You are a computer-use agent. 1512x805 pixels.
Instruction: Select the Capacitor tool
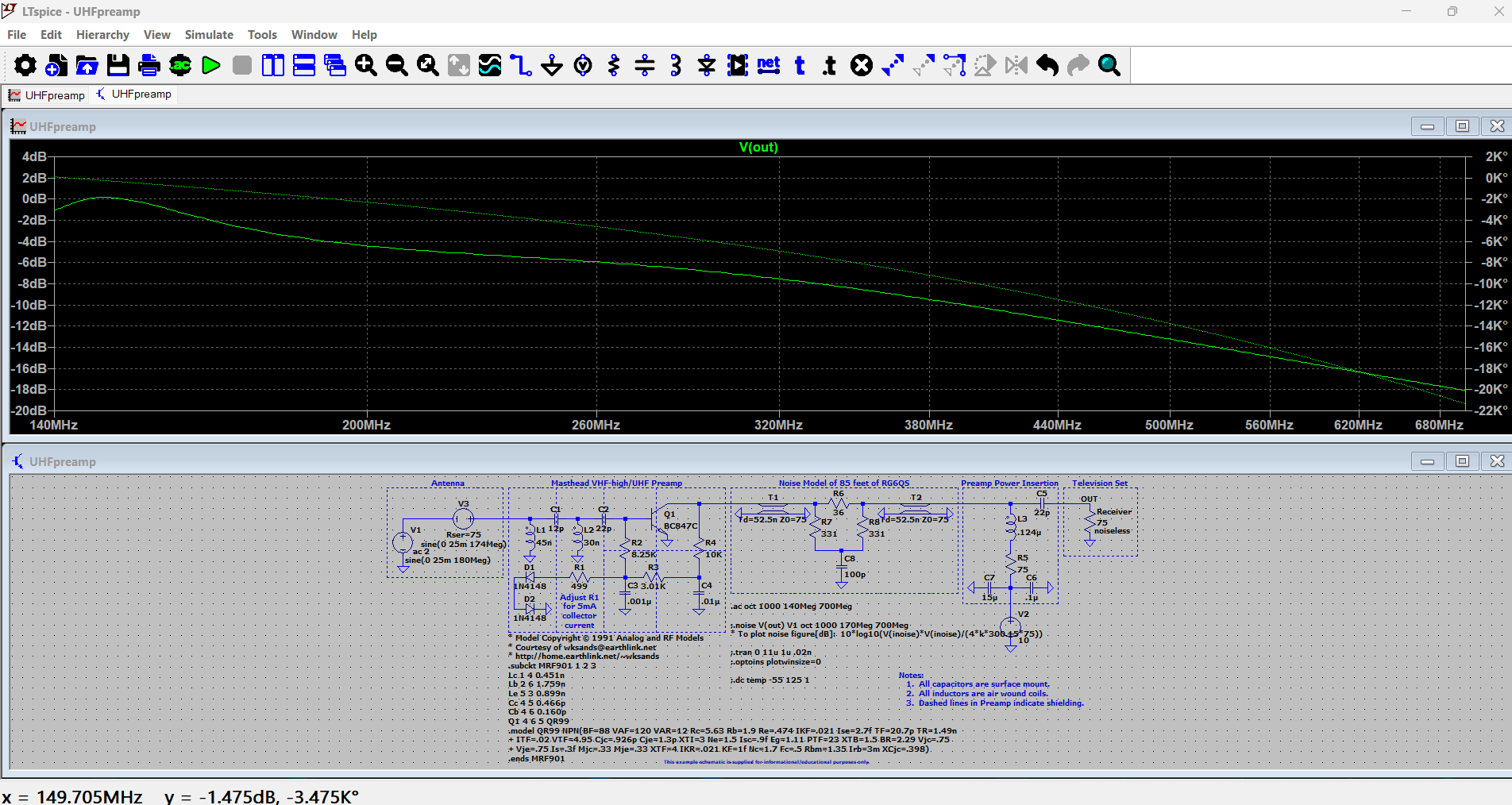point(645,65)
